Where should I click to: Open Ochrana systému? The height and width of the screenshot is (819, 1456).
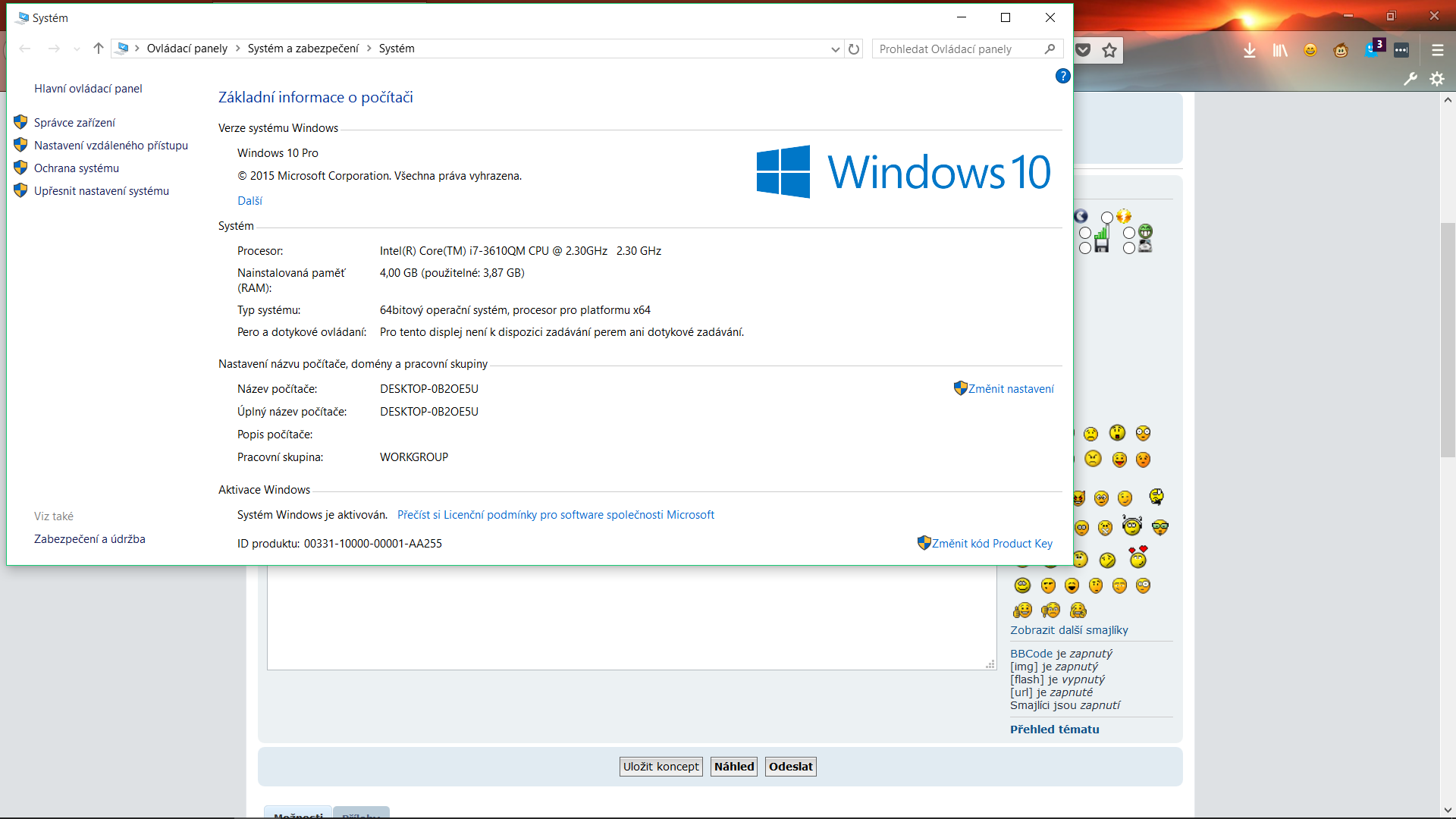click(x=77, y=168)
